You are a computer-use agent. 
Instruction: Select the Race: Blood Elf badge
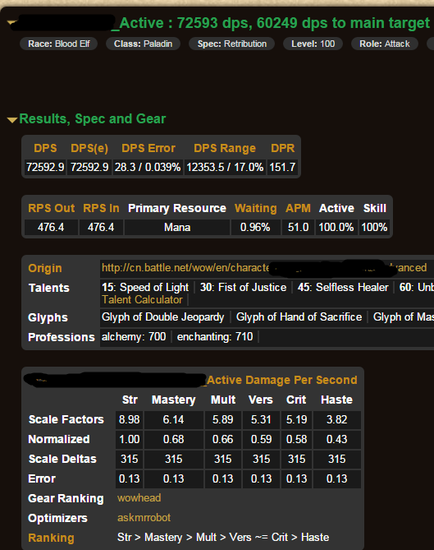coord(59,43)
